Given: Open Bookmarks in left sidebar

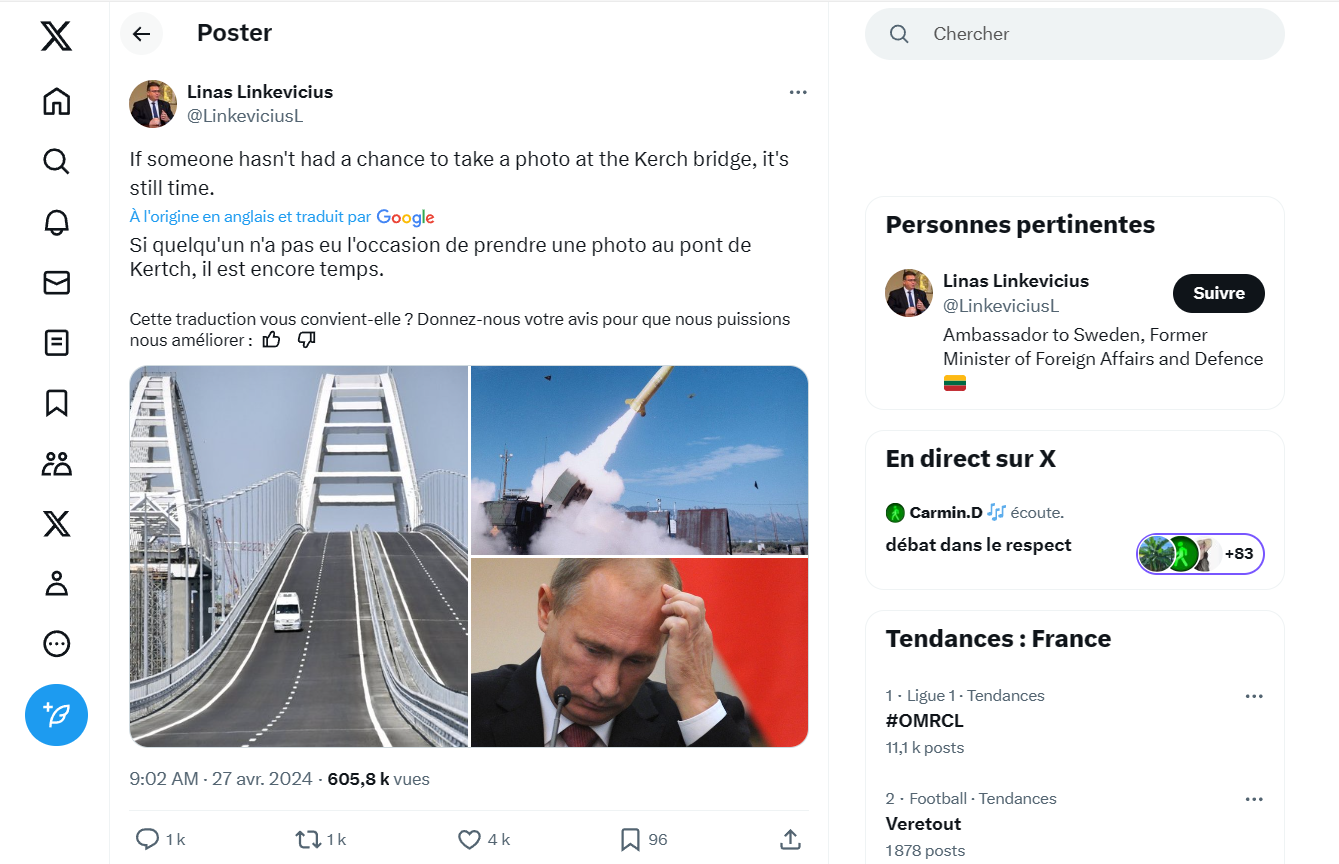Looking at the screenshot, I should pyautogui.click(x=56, y=403).
